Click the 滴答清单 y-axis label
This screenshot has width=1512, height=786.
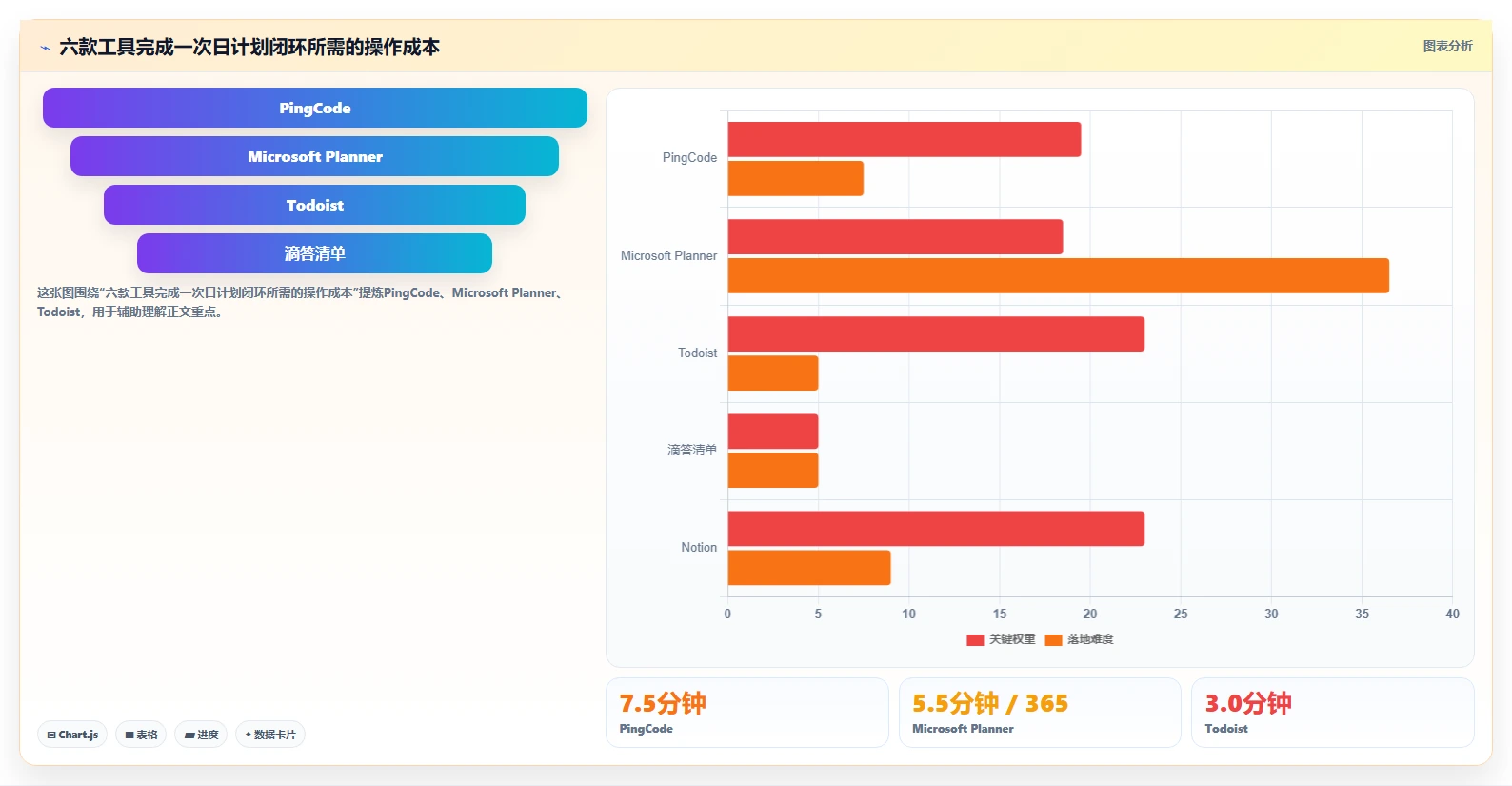[692, 451]
